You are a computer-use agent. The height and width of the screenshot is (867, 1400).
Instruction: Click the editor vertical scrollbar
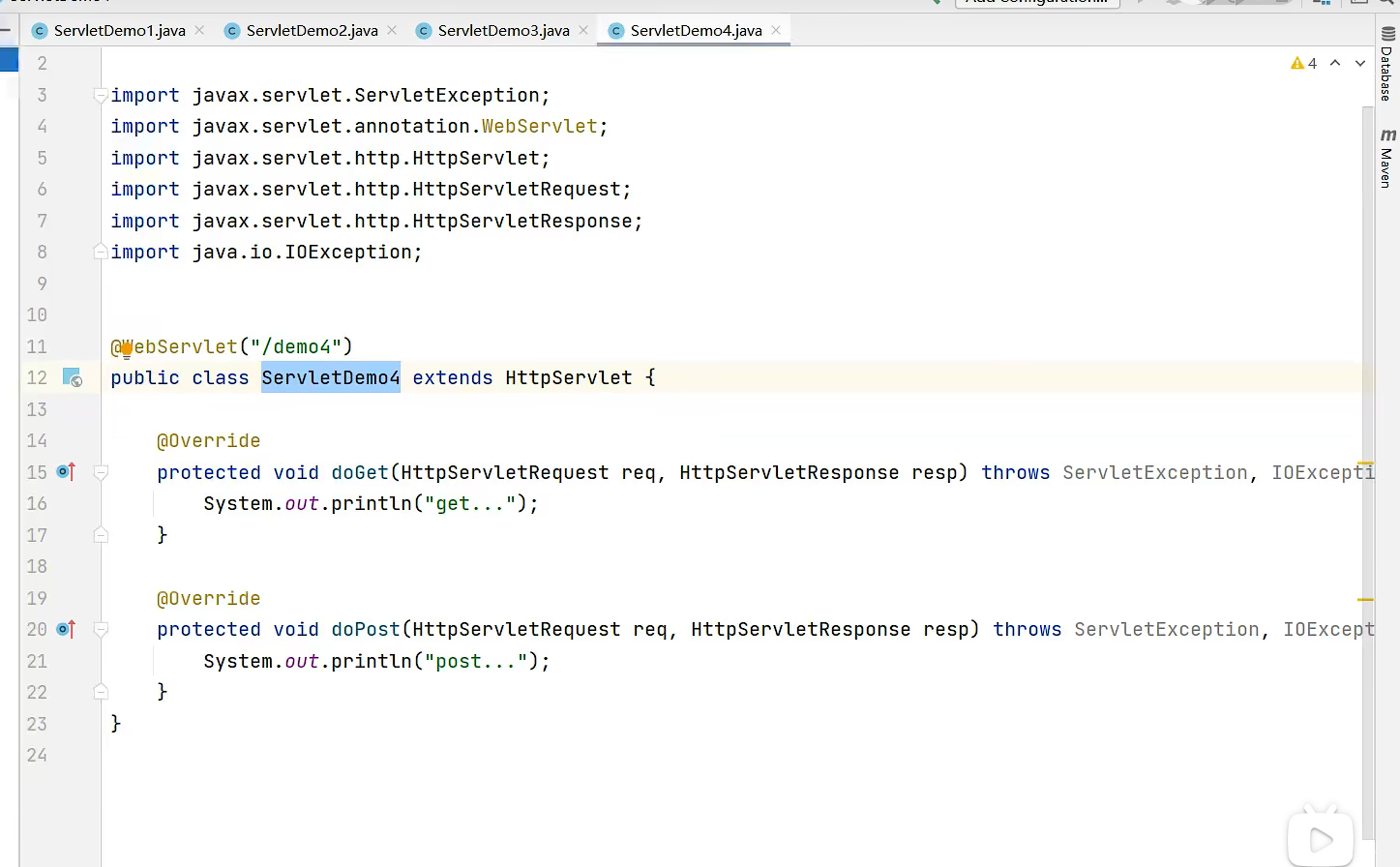[1368, 472]
